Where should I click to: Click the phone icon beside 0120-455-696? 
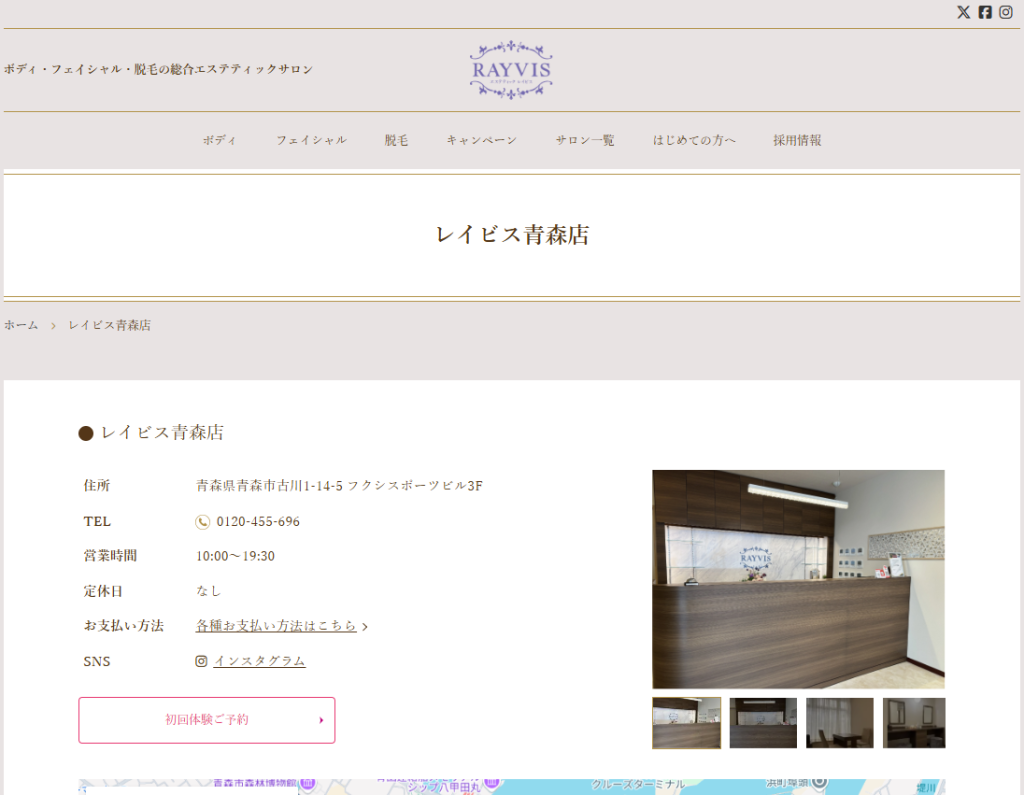click(203, 522)
